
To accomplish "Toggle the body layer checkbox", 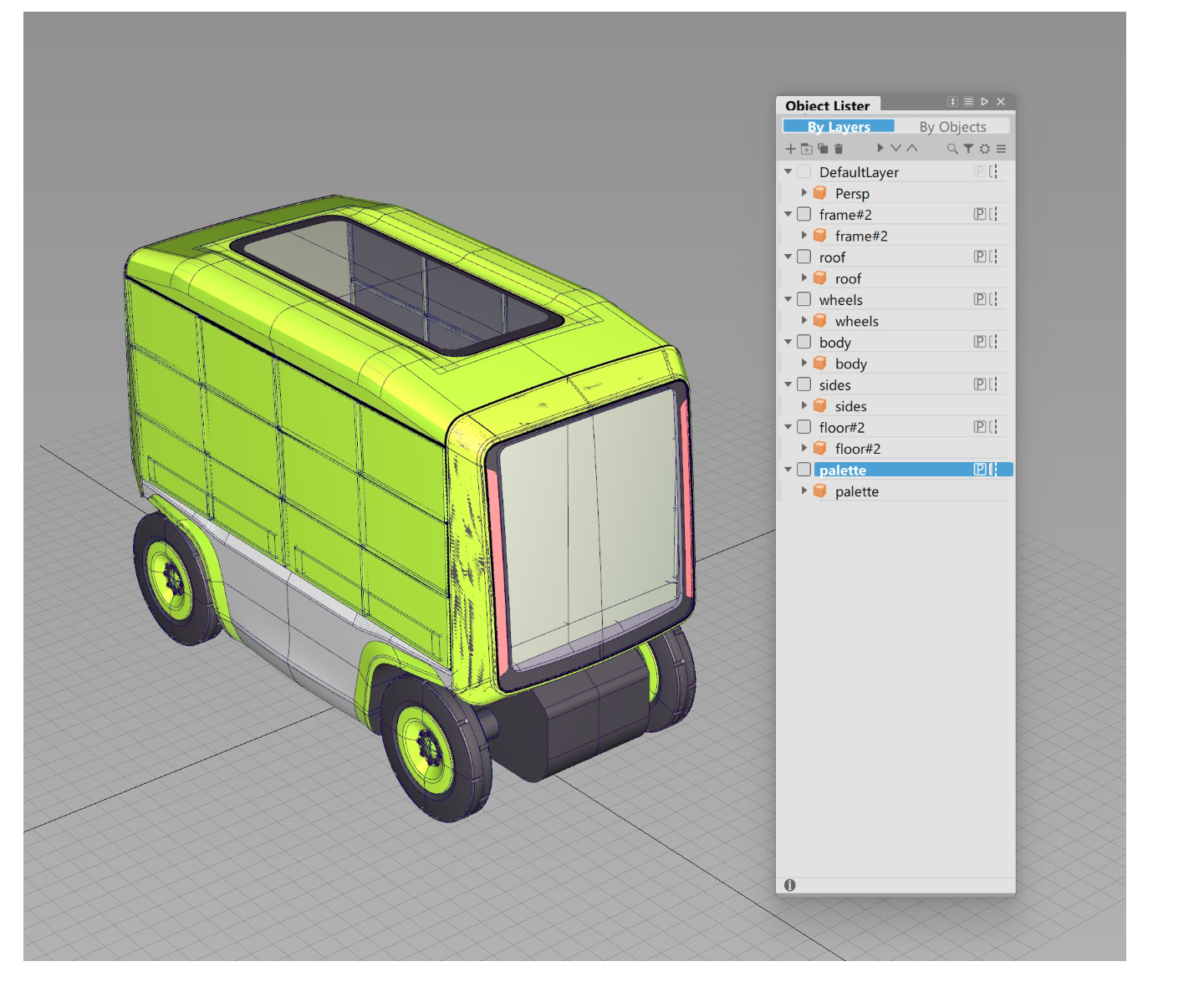I will (804, 342).
